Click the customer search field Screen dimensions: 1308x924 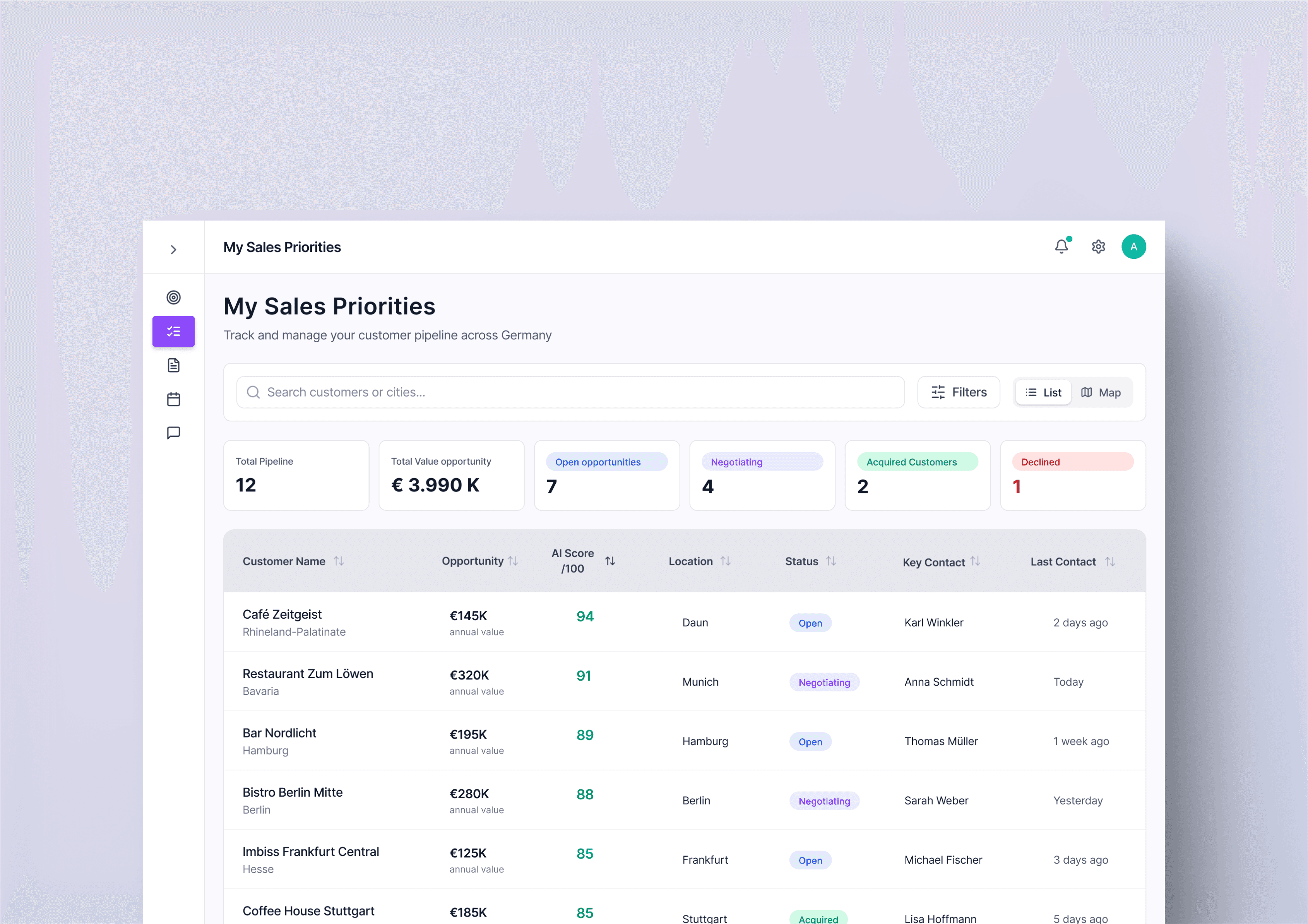[570, 392]
